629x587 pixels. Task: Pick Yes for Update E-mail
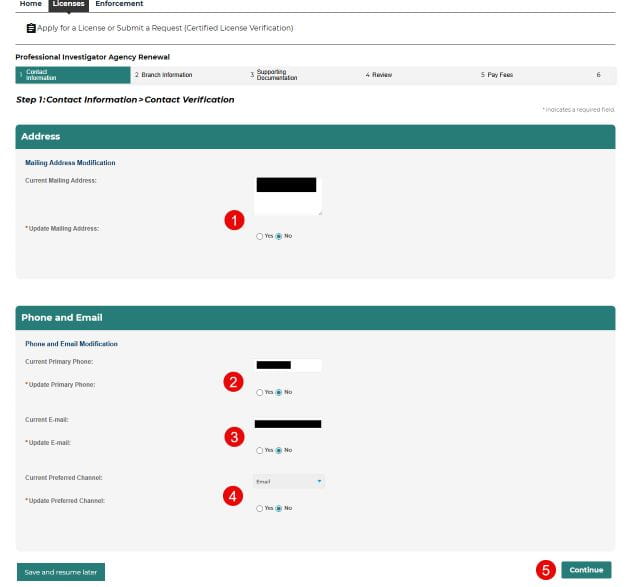point(260,451)
